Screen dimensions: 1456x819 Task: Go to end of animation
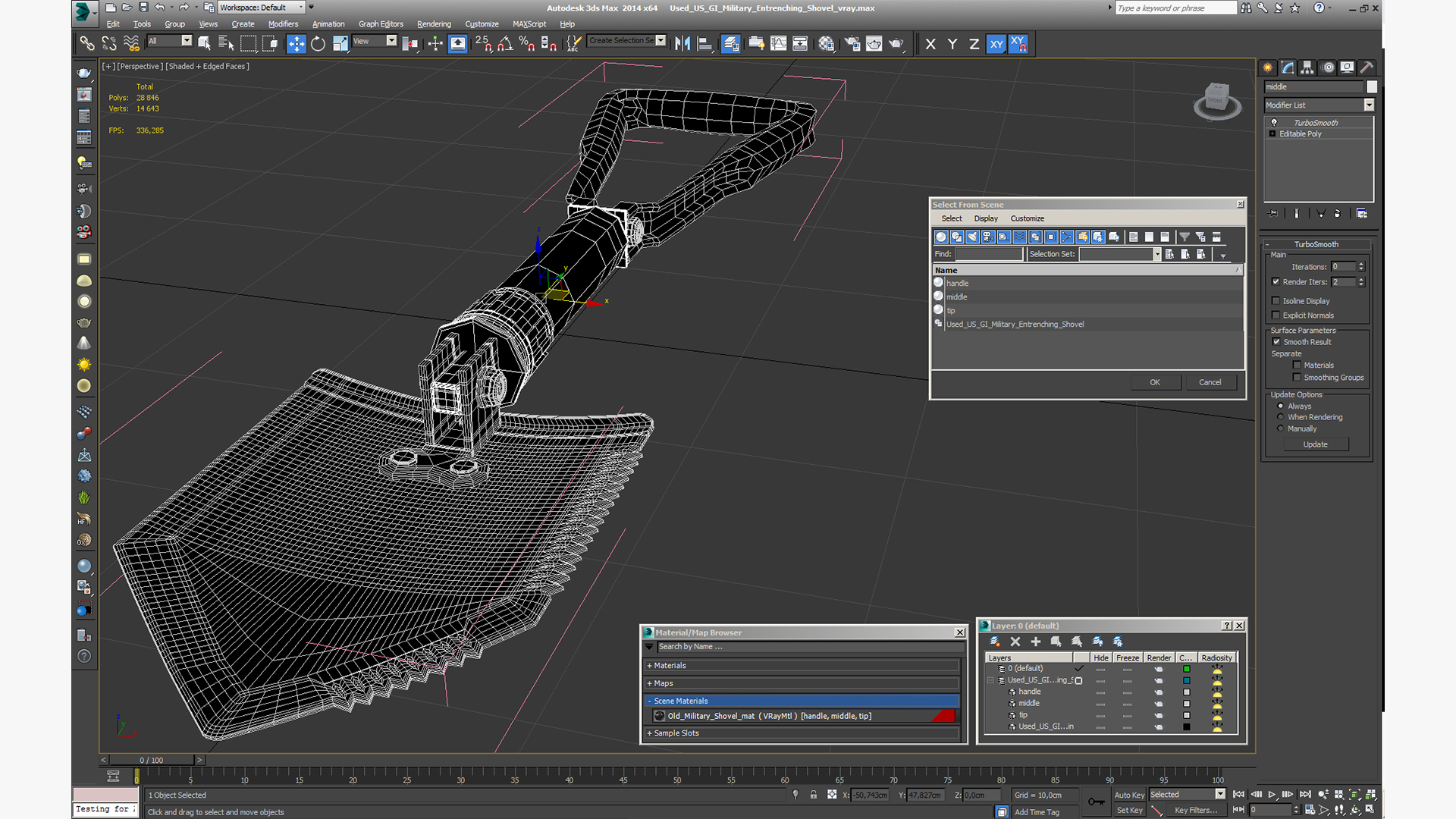click(1305, 795)
